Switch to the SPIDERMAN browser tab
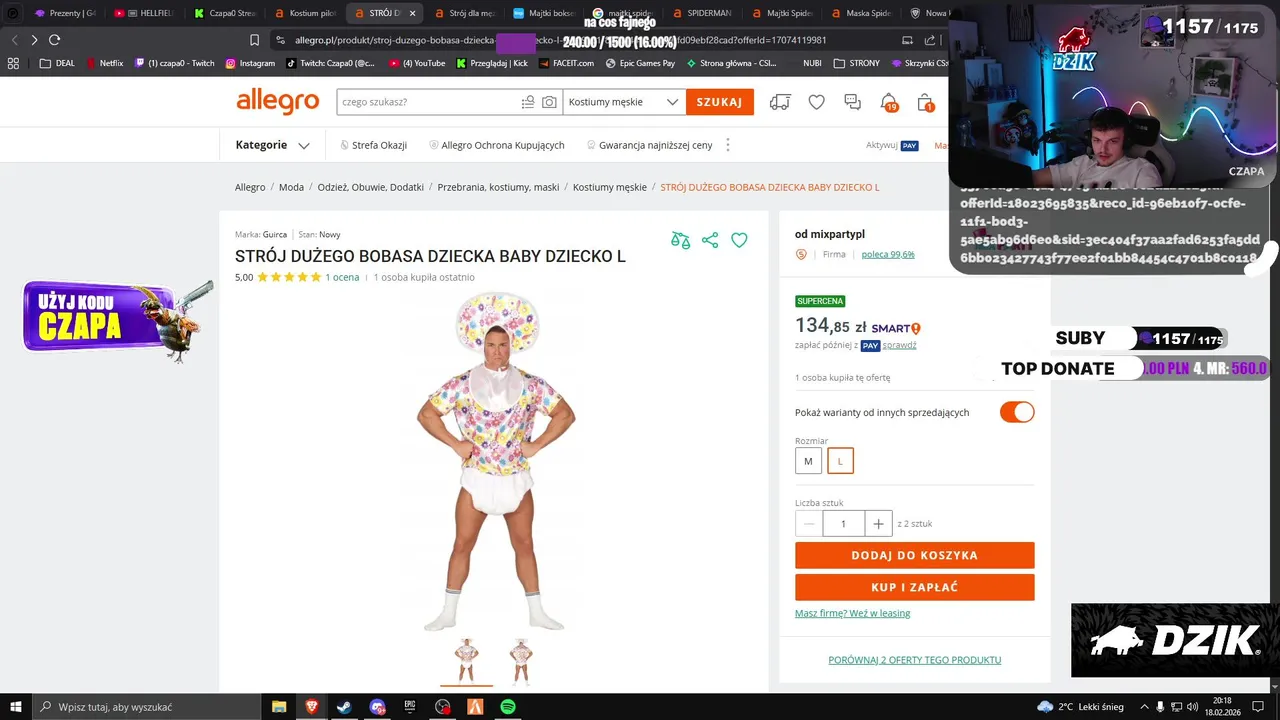Viewport: 1280px width, 720px height. click(702, 13)
